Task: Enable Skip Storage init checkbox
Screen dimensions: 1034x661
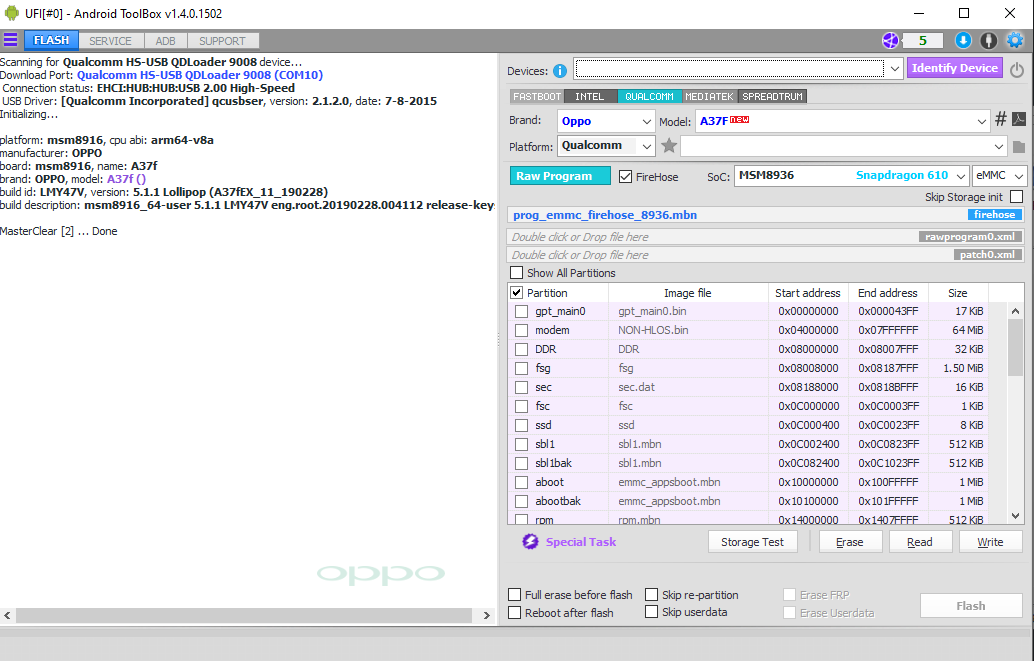Action: (x=1017, y=197)
